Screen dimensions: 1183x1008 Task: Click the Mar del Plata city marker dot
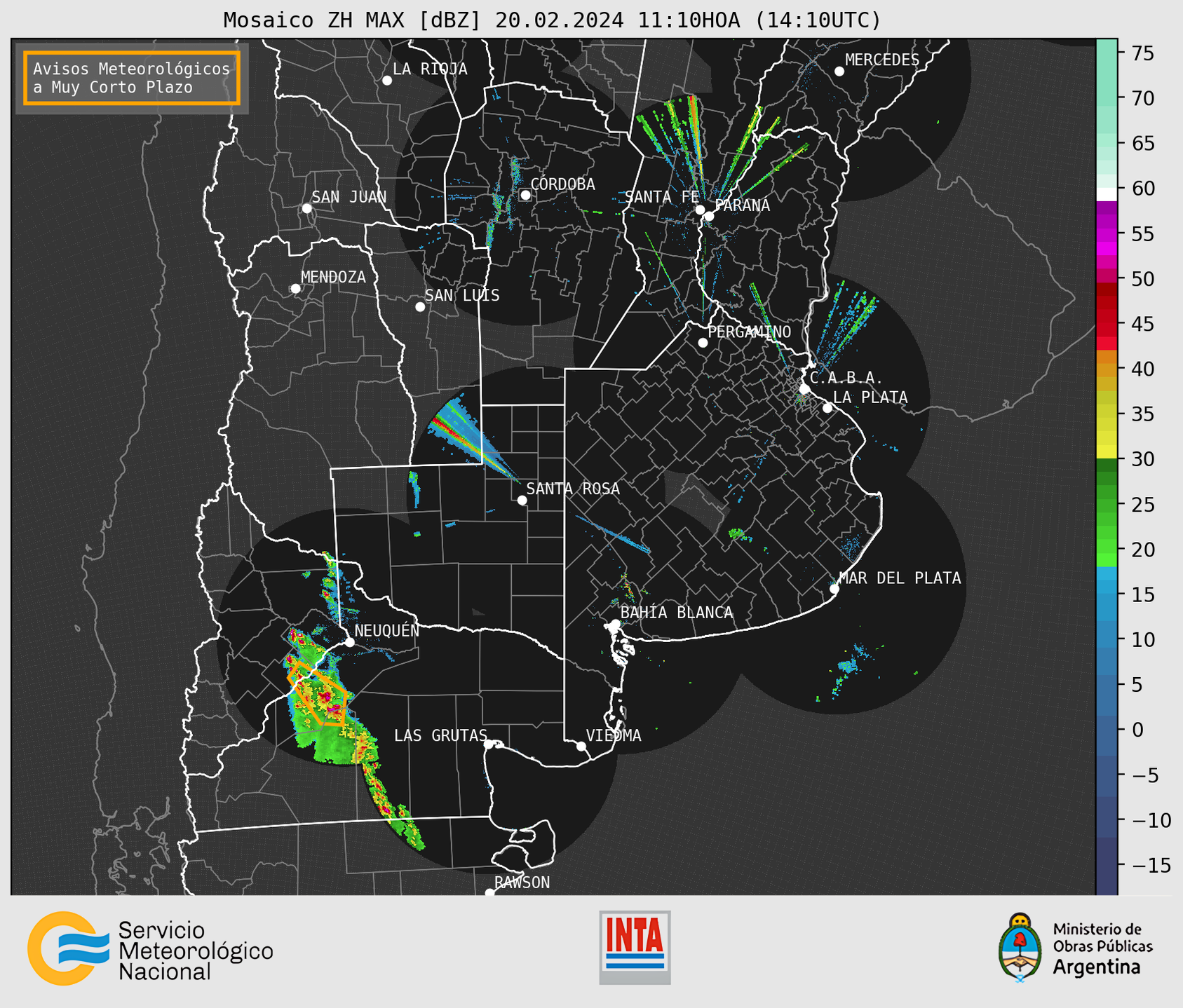(834, 589)
